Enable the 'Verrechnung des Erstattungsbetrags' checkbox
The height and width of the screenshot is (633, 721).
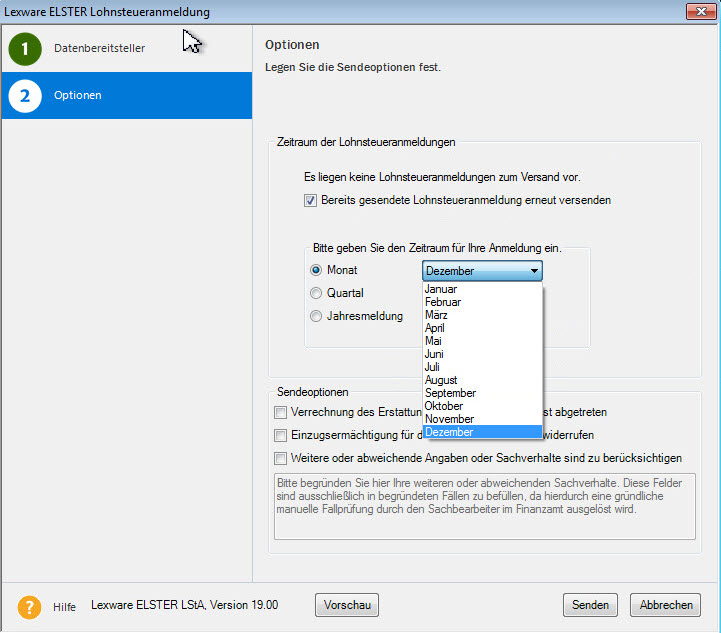click(x=281, y=412)
